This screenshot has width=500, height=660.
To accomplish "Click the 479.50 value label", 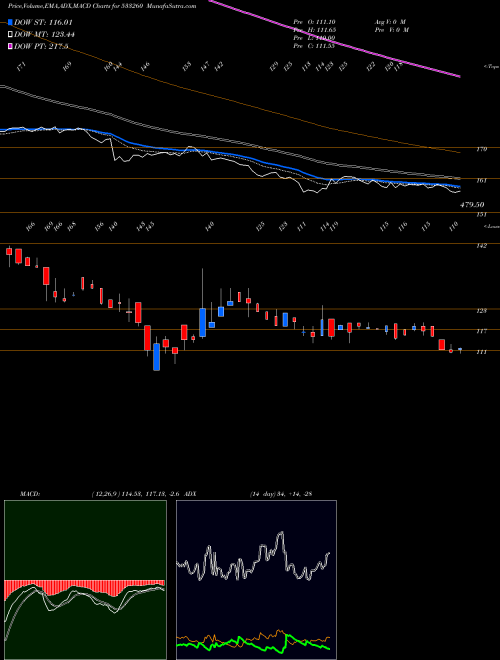I will pos(472,205).
